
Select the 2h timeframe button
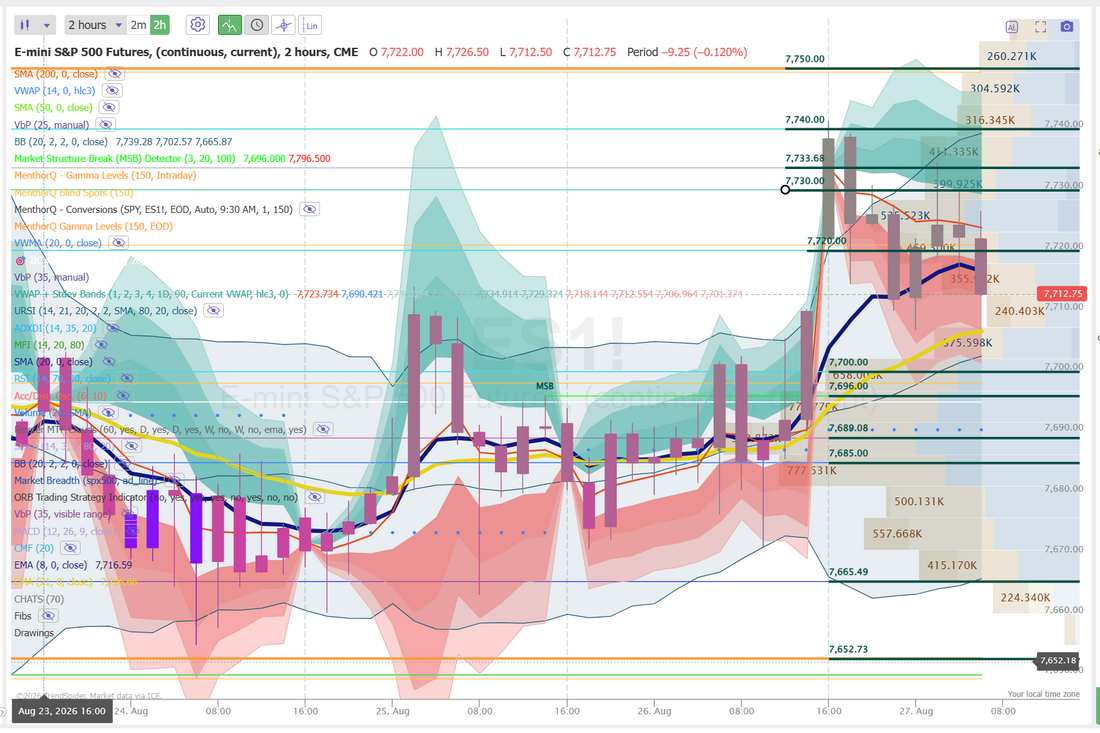(x=160, y=25)
